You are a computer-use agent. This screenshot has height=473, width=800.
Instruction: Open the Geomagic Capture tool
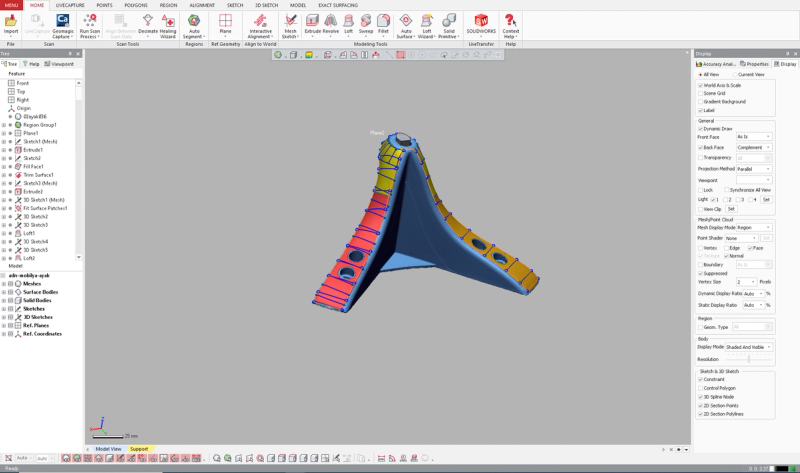tap(62, 26)
